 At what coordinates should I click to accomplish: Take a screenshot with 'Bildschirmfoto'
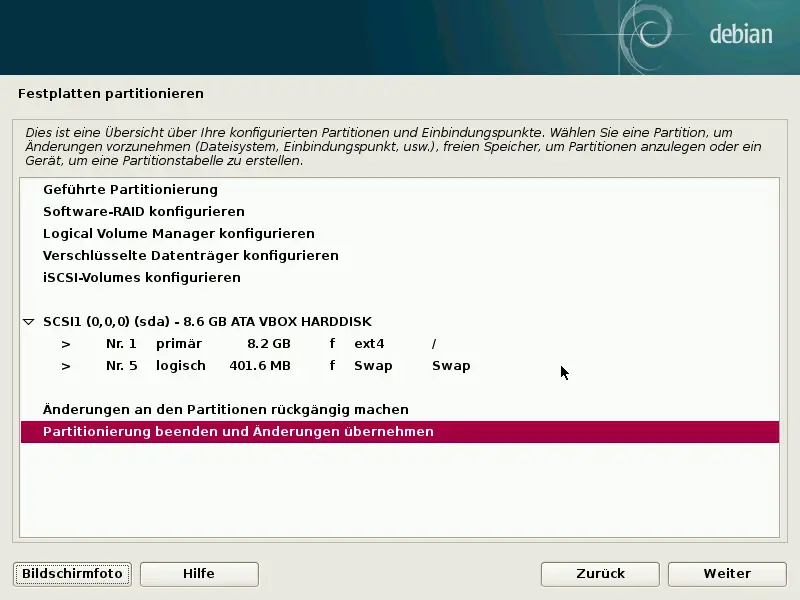point(71,574)
